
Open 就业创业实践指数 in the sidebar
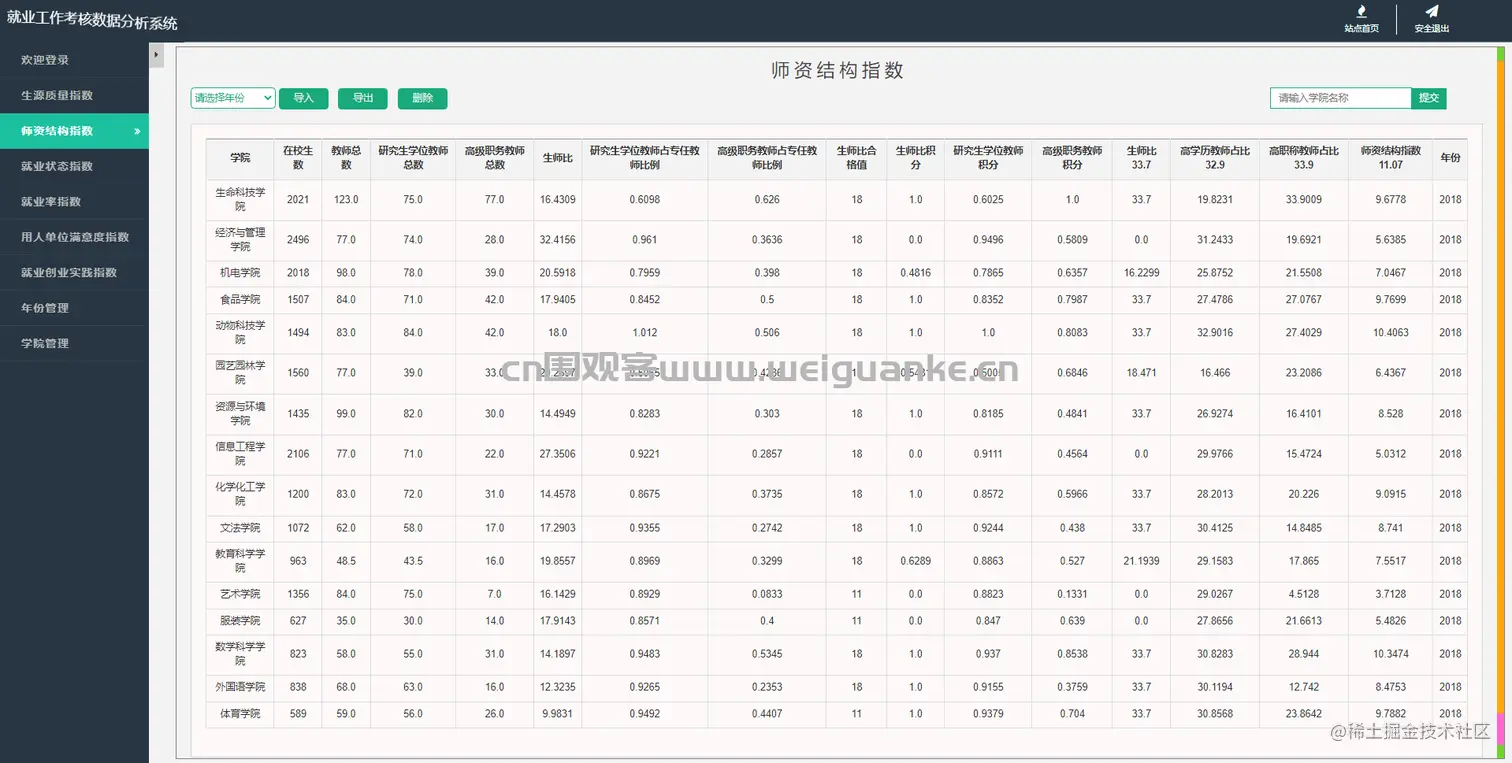tap(74, 272)
